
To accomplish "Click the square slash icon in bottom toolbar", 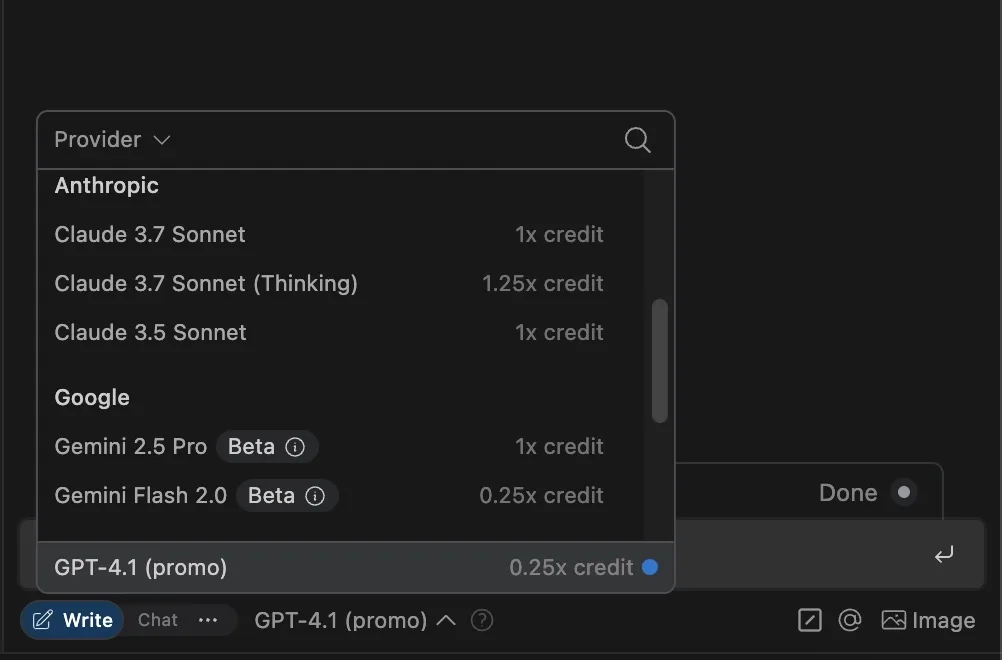I will coord(810,621).
